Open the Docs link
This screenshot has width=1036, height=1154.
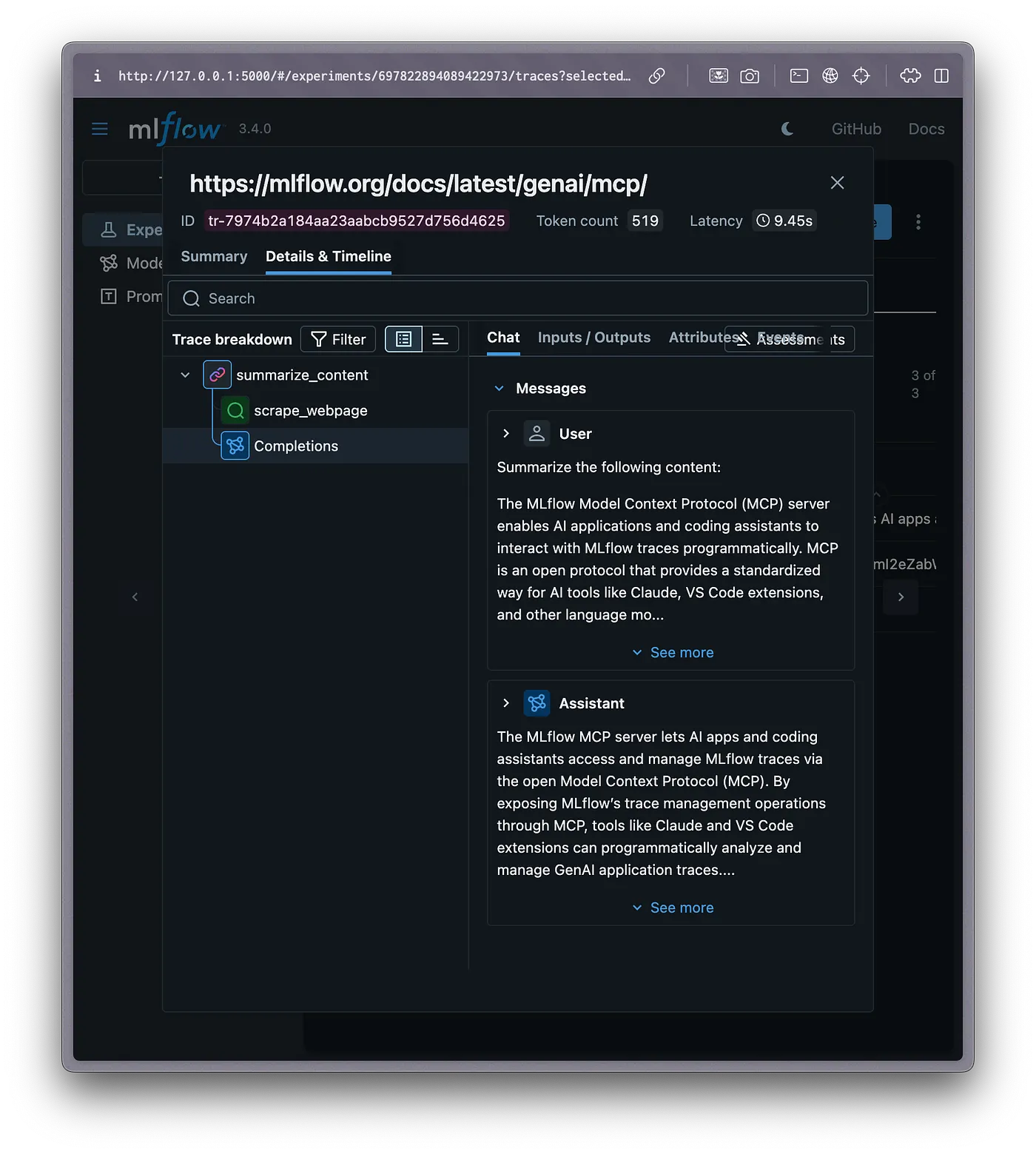click(926, 129)
